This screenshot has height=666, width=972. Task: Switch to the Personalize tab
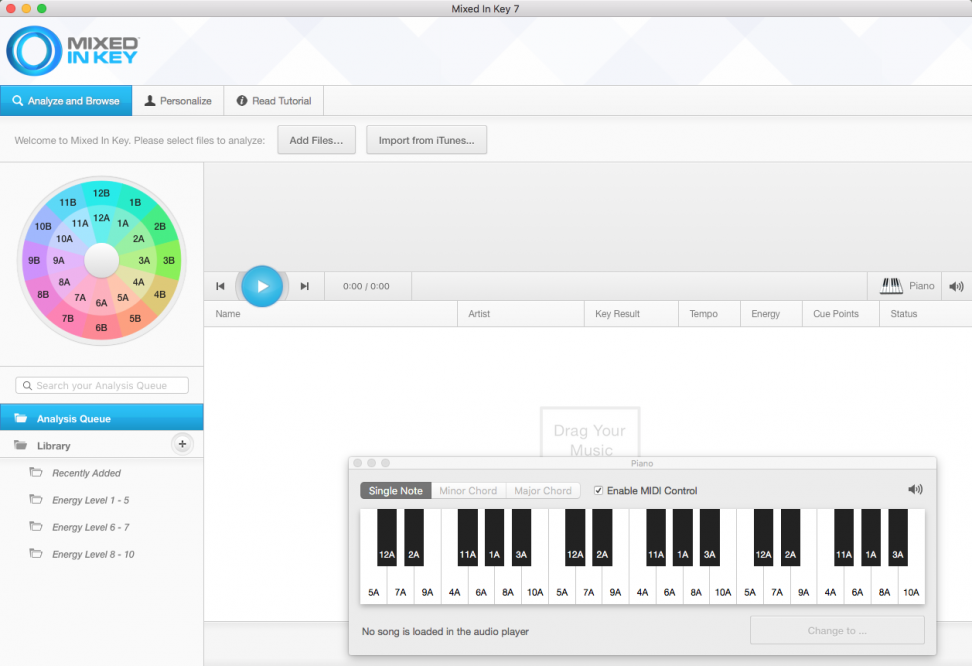click(177, 101)
